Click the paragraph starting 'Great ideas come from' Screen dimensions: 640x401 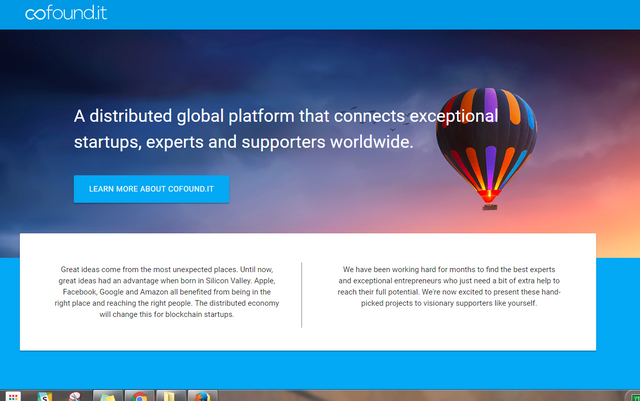(x=167, y=292)
